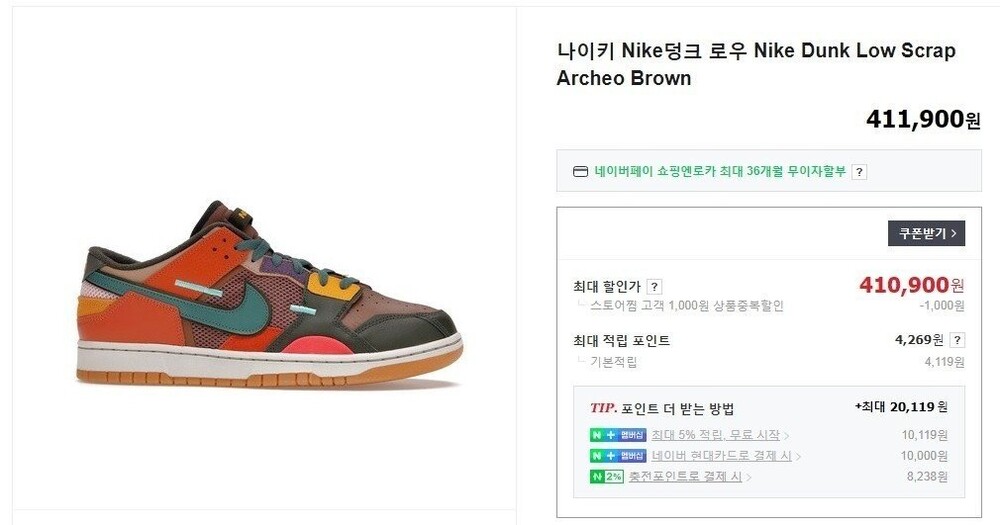Click the 최대 적립 포인트 label

pos(621,341)
